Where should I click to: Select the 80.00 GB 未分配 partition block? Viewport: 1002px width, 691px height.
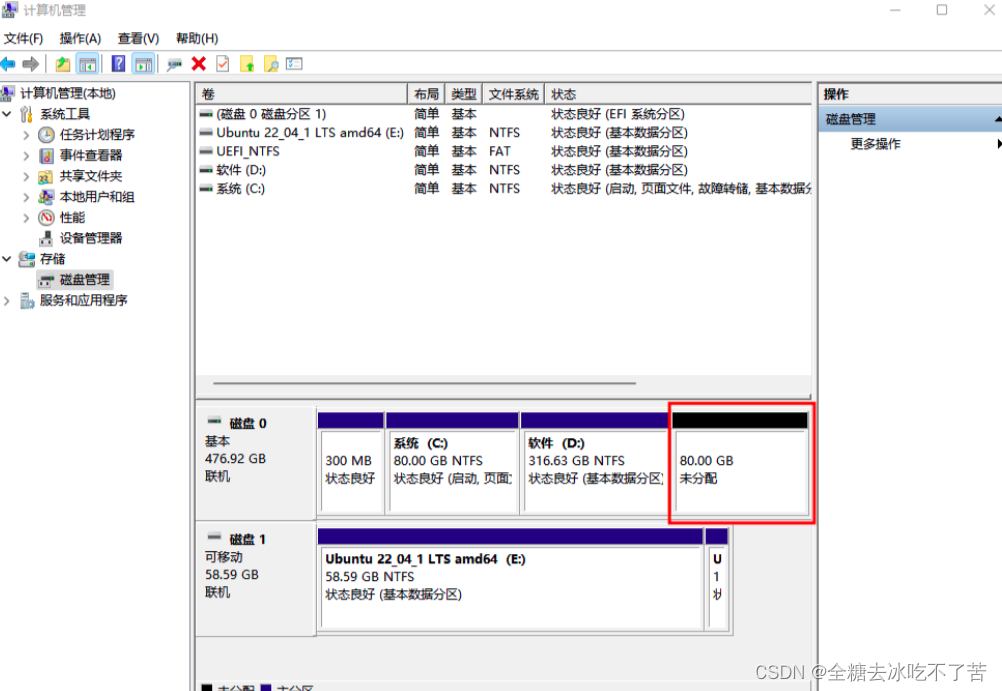tap(740, 470)
